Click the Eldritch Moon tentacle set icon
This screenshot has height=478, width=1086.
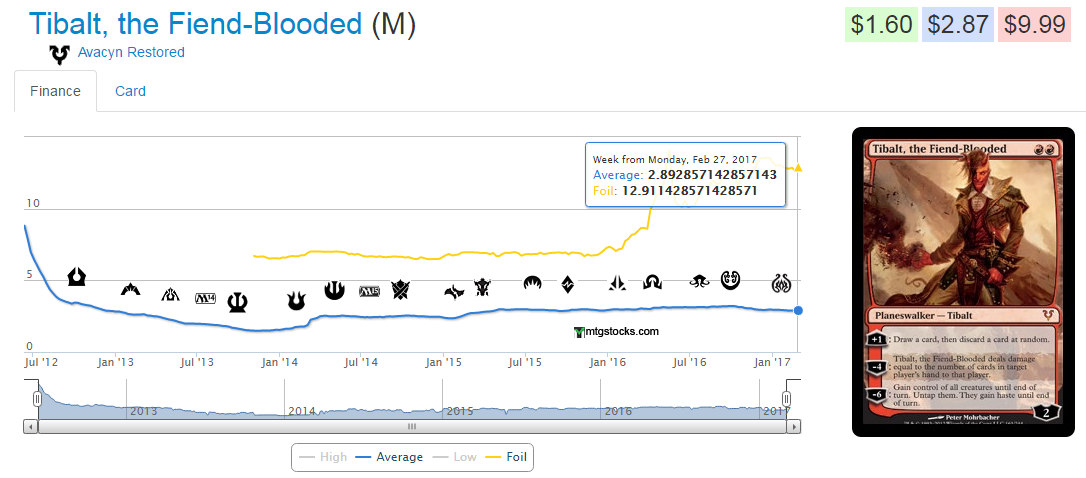[x=699, y=281]
